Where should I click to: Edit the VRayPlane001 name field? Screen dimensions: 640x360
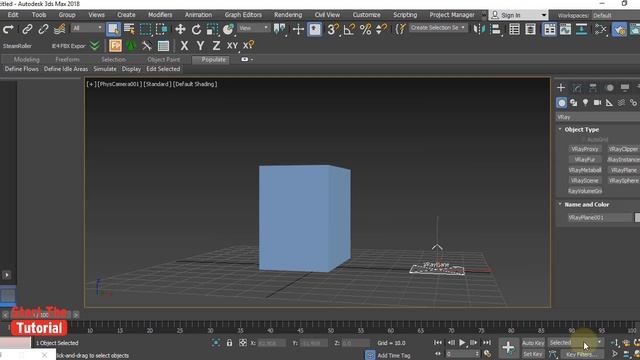click(x=600, y=218)
